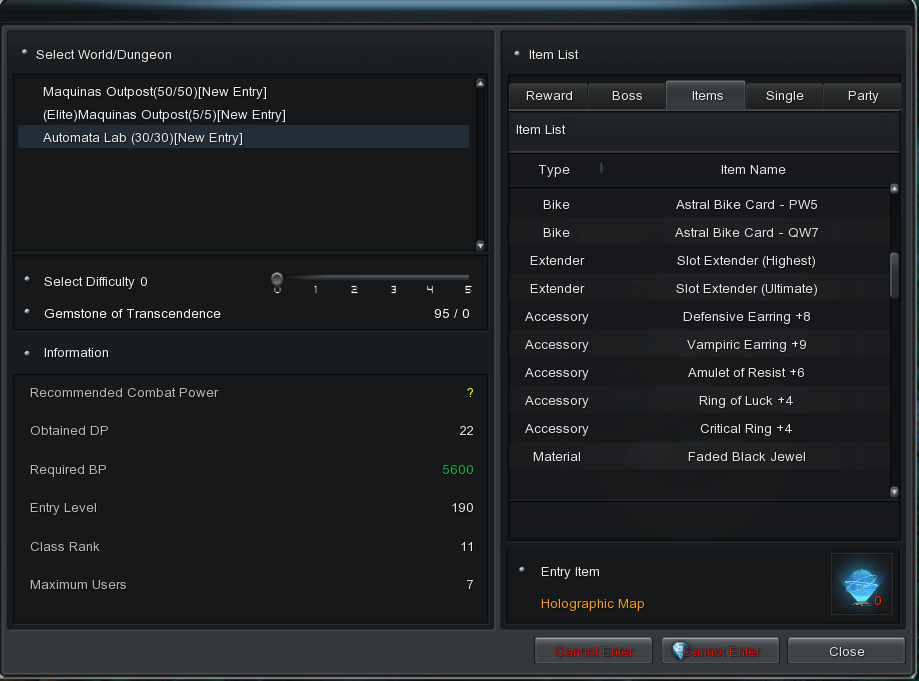Switch to the Single tab
919x681 pixels.
coord(784,96)
